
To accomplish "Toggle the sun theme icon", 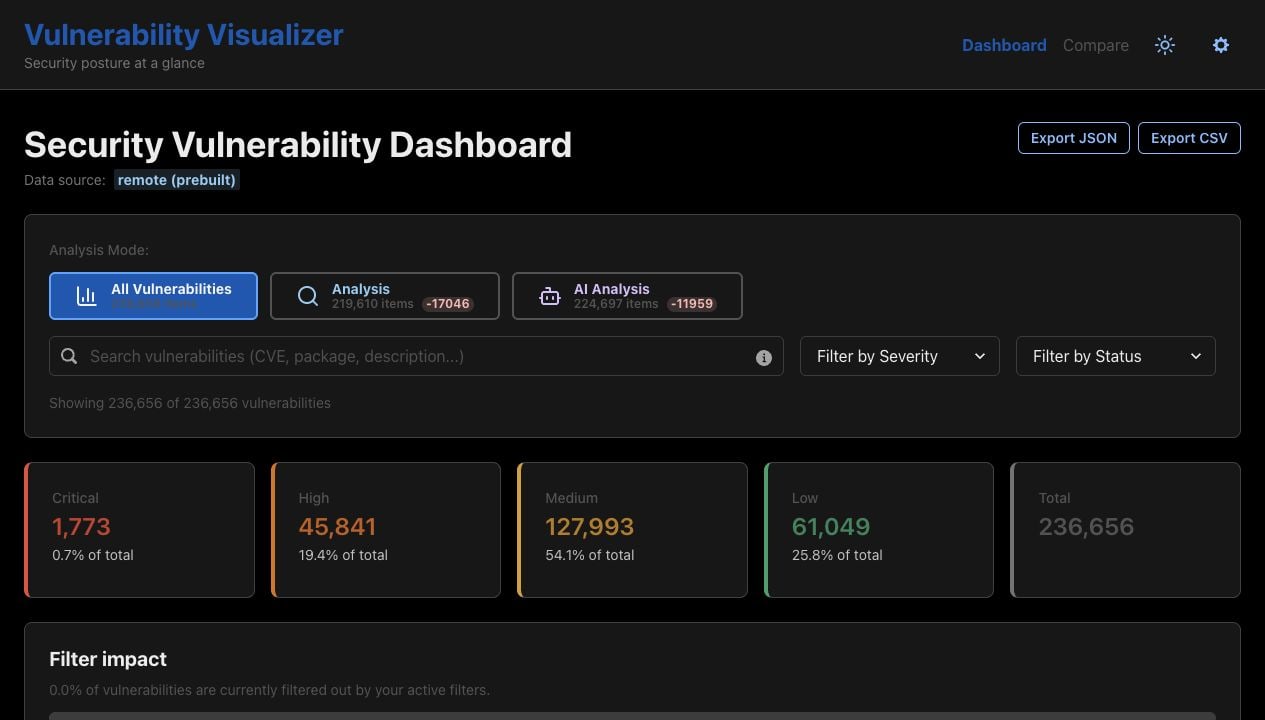I will point(1165,45).
